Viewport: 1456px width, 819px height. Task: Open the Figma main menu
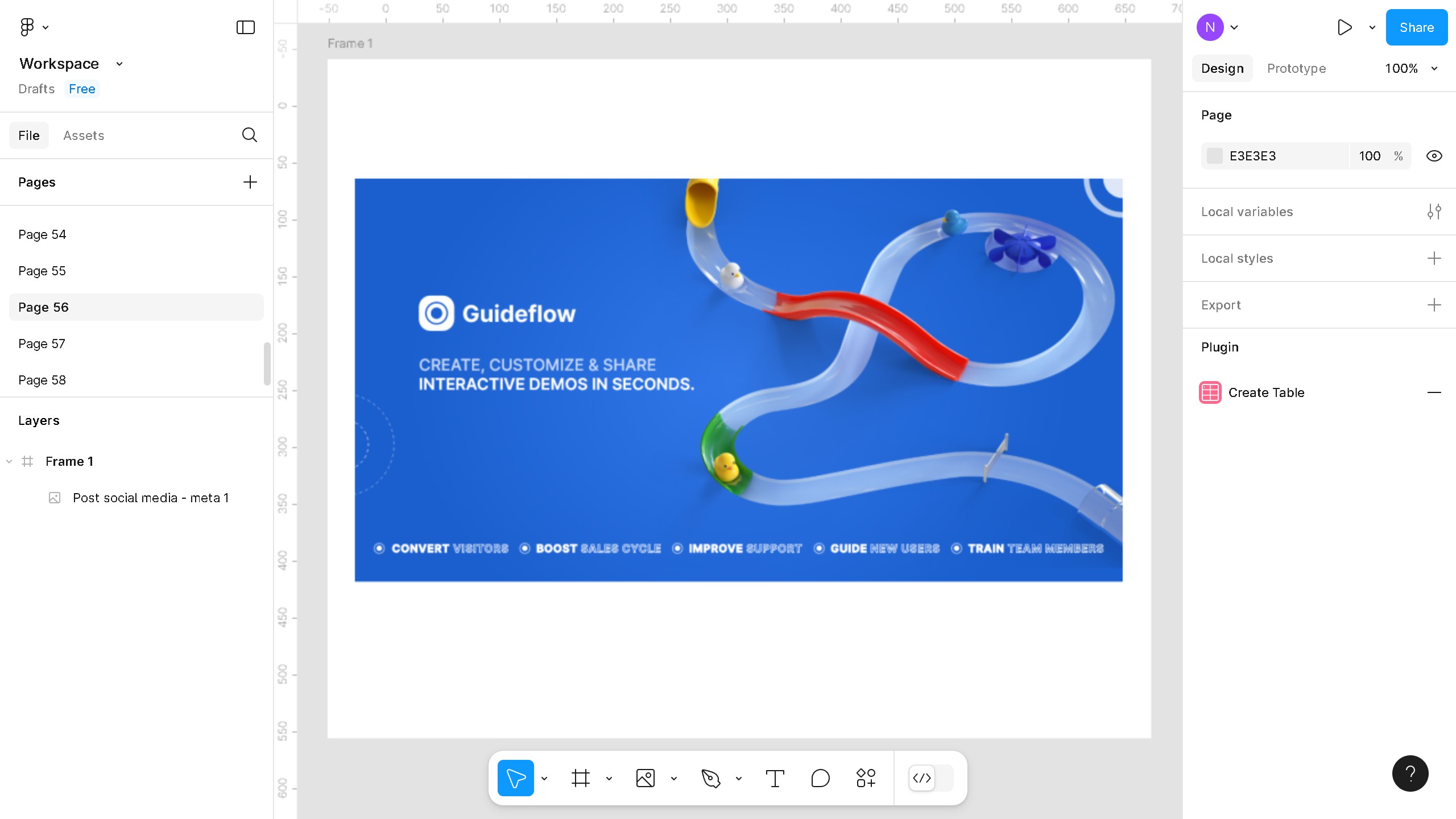point(27,27)
